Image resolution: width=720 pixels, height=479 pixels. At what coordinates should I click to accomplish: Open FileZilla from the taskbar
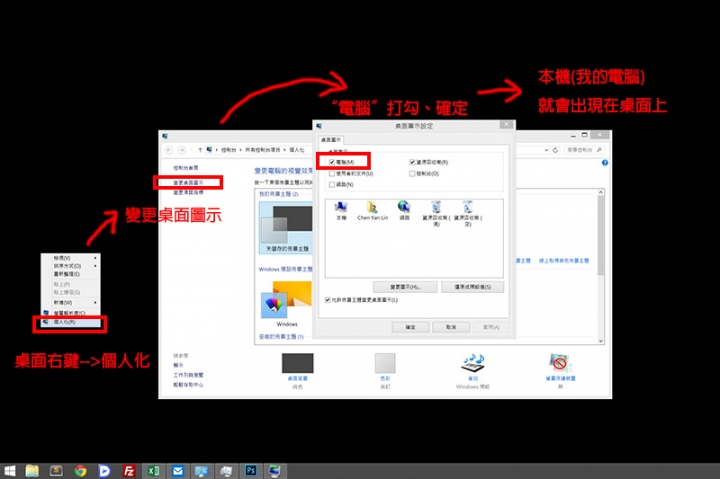(129, 471)
